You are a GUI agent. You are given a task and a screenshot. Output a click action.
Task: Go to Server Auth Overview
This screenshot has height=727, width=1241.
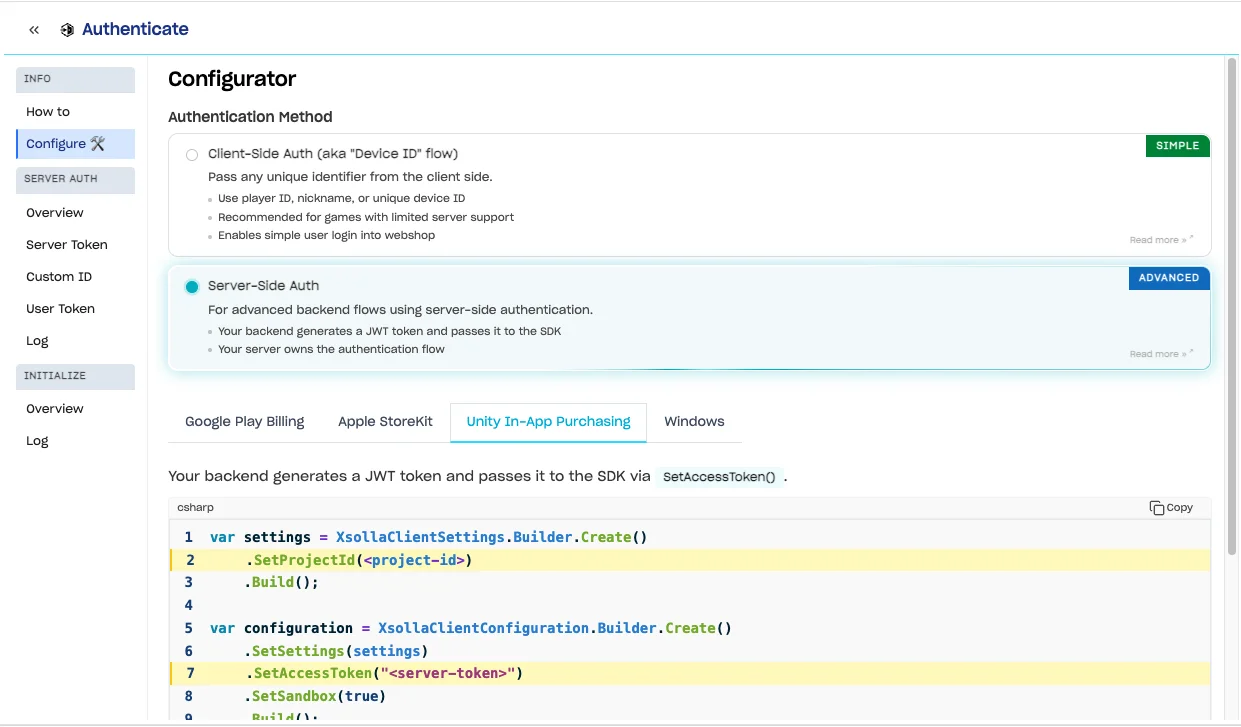tap(76, 213)
